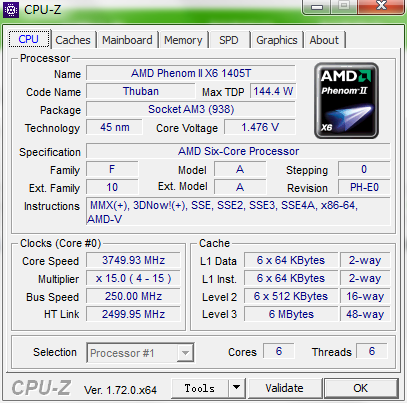Close the CPU-Z window
The height and width of the screenshot is (403, 407).
coord(381,6)
